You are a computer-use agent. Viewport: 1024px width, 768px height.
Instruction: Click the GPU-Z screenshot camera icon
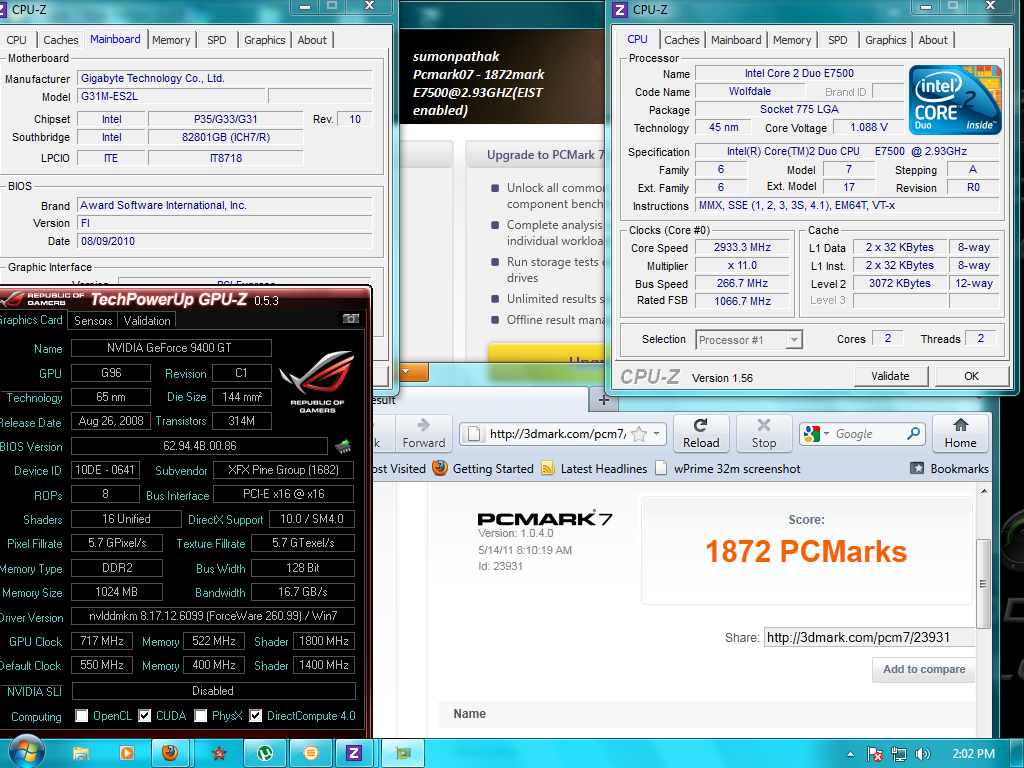click(x=351, y=319)
